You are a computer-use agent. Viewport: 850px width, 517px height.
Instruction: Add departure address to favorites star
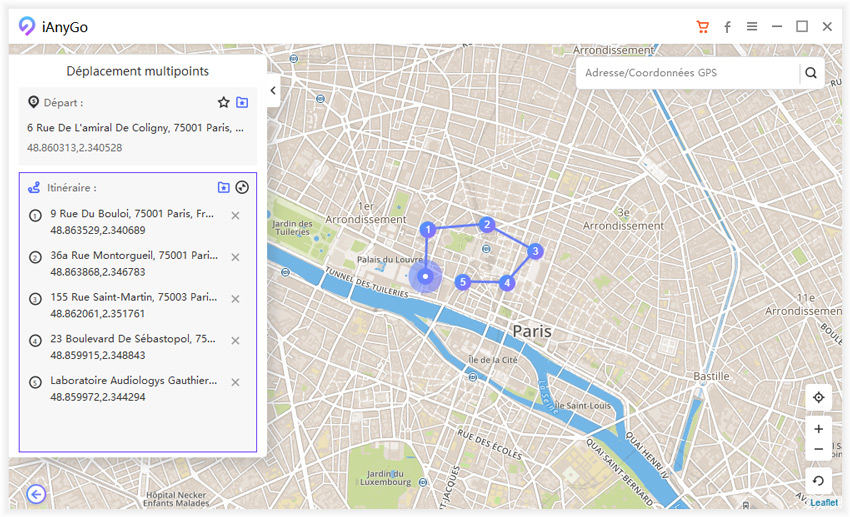click(x=223, y=102)
